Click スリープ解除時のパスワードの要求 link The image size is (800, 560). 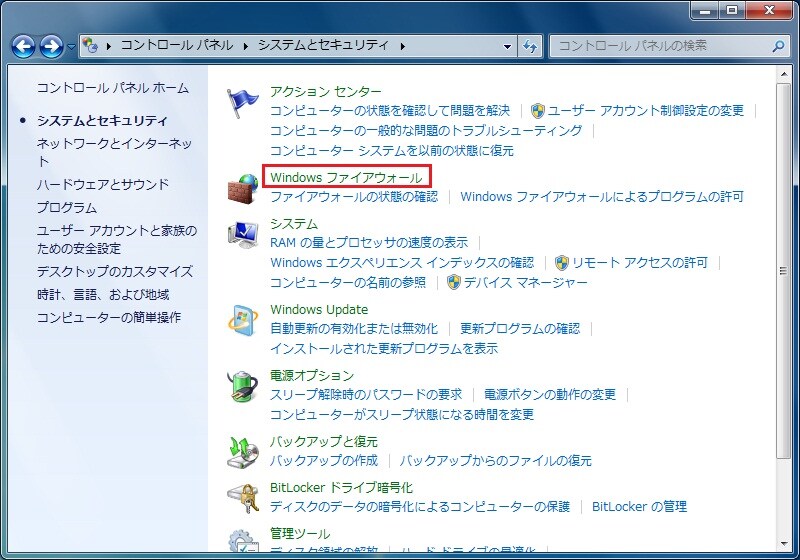click(366, 394)
